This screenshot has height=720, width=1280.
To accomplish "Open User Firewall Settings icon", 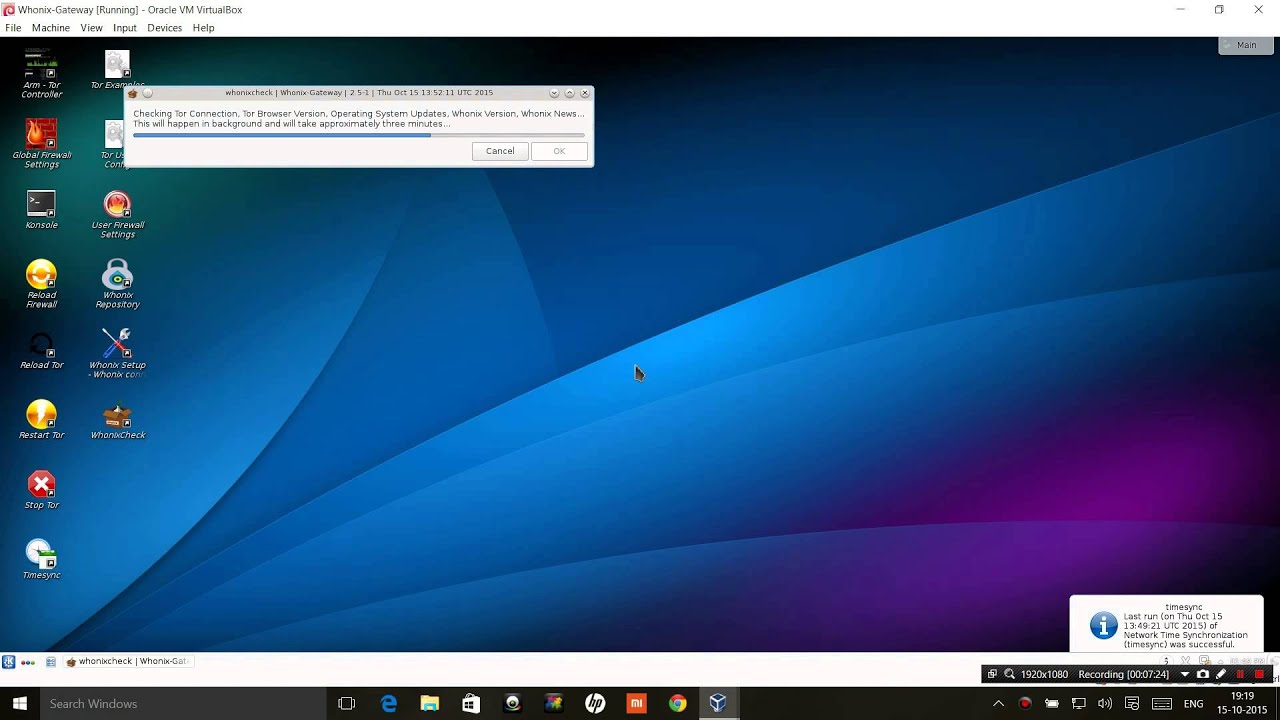I will [x=117, y=214].
